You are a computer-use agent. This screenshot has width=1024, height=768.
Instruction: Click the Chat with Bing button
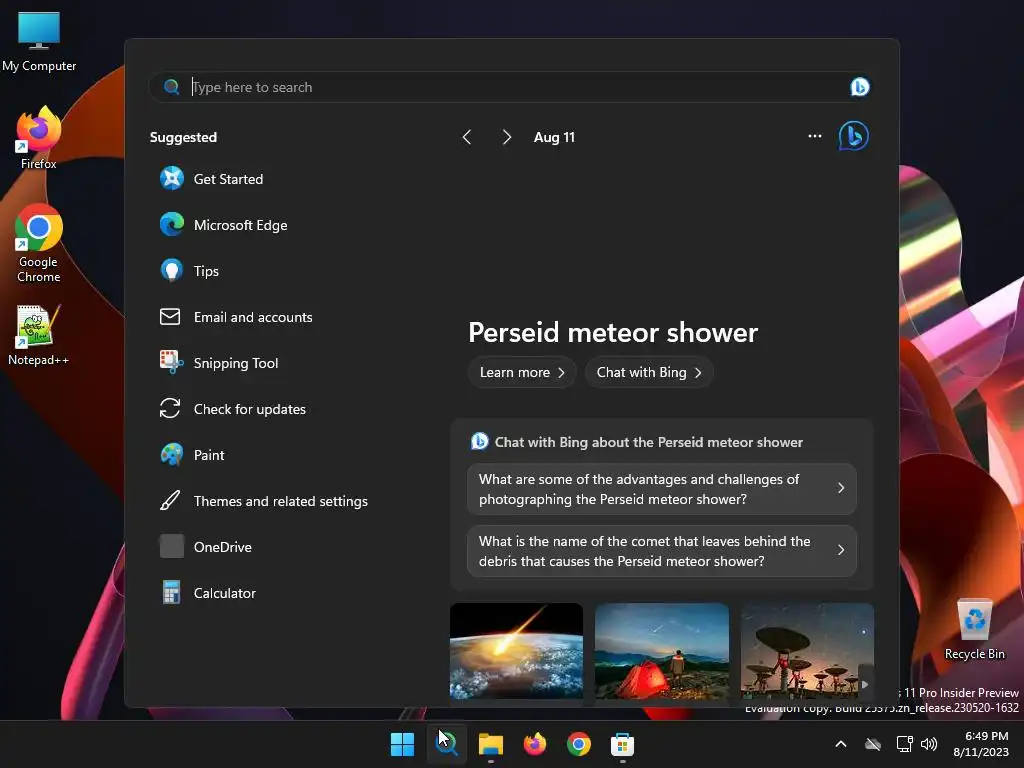pyautogui.click(x=649, y=372)
